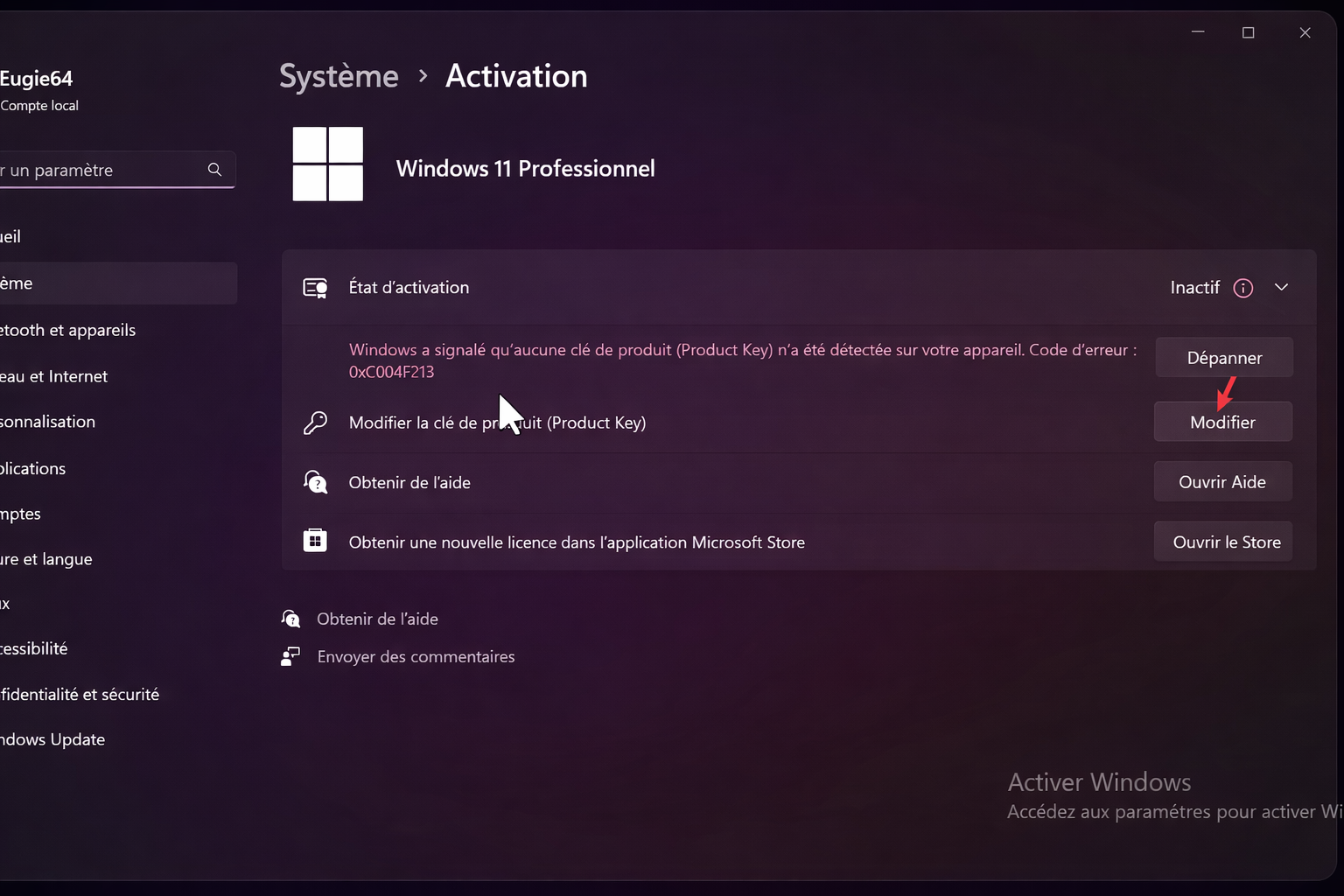Click the key icon for product key
Viewport: 1344px width, 896px height.
pyautogui.click(x=315, y=423)
